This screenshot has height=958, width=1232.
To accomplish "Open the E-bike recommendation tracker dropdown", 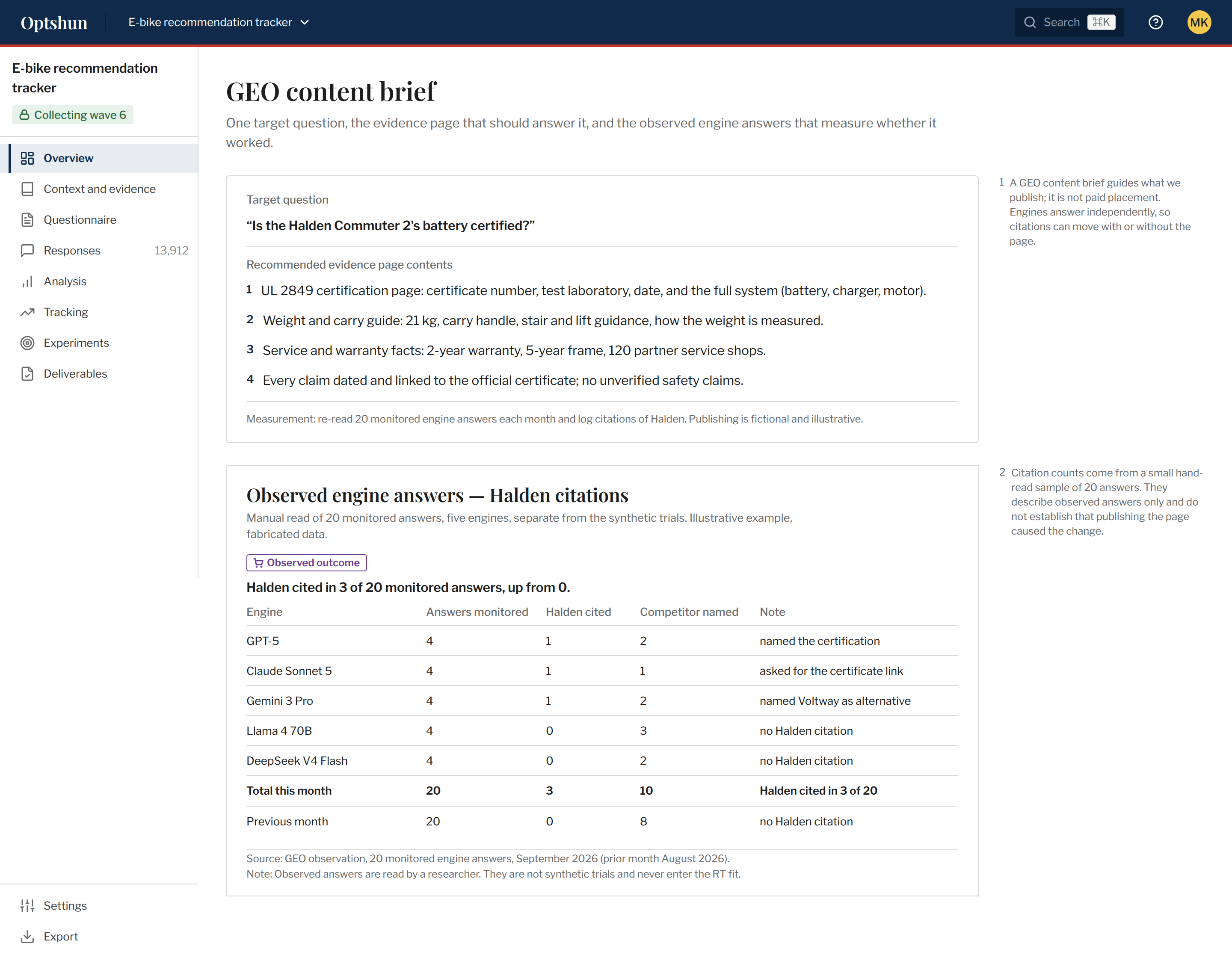I will 219,22.
